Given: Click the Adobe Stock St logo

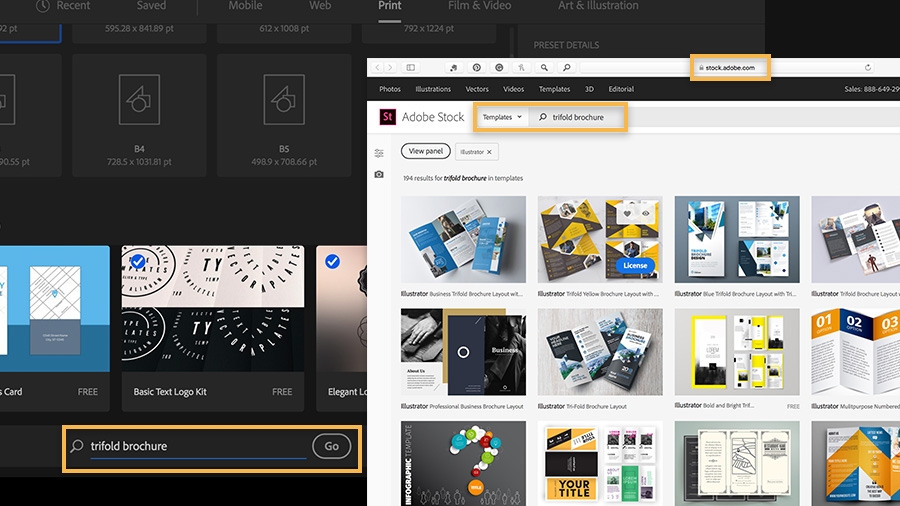Looking at the screenshot, I should (x=387, y=117).
